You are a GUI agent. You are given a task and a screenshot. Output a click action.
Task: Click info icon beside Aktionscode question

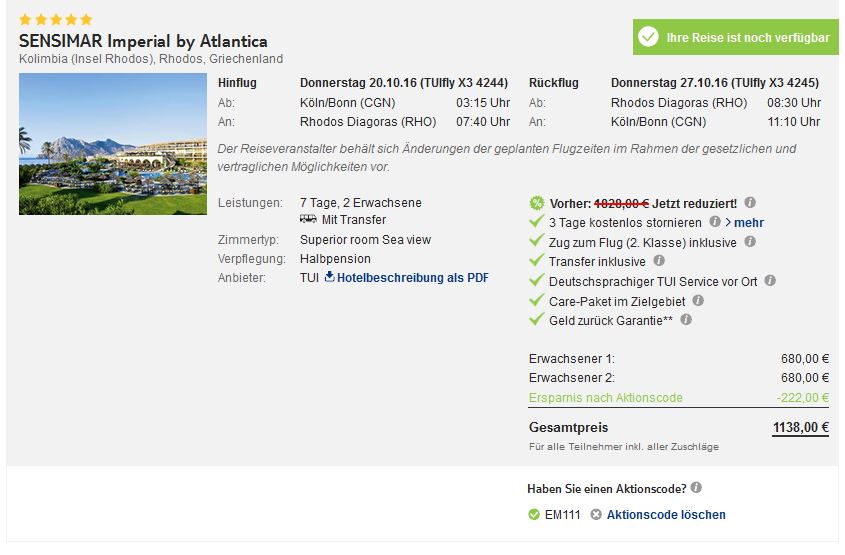pos(696,488)
